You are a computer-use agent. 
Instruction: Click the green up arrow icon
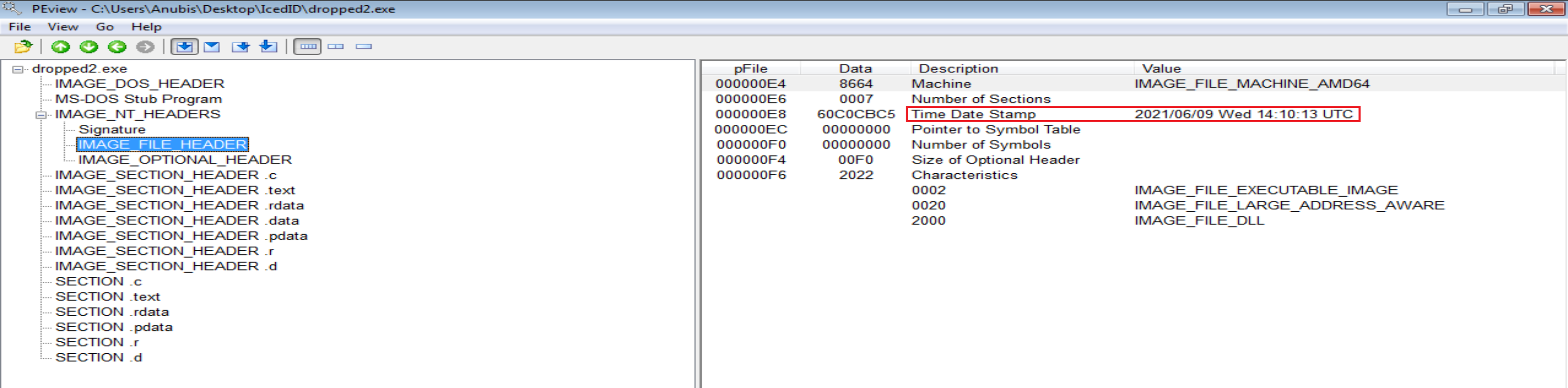point(60,47)
